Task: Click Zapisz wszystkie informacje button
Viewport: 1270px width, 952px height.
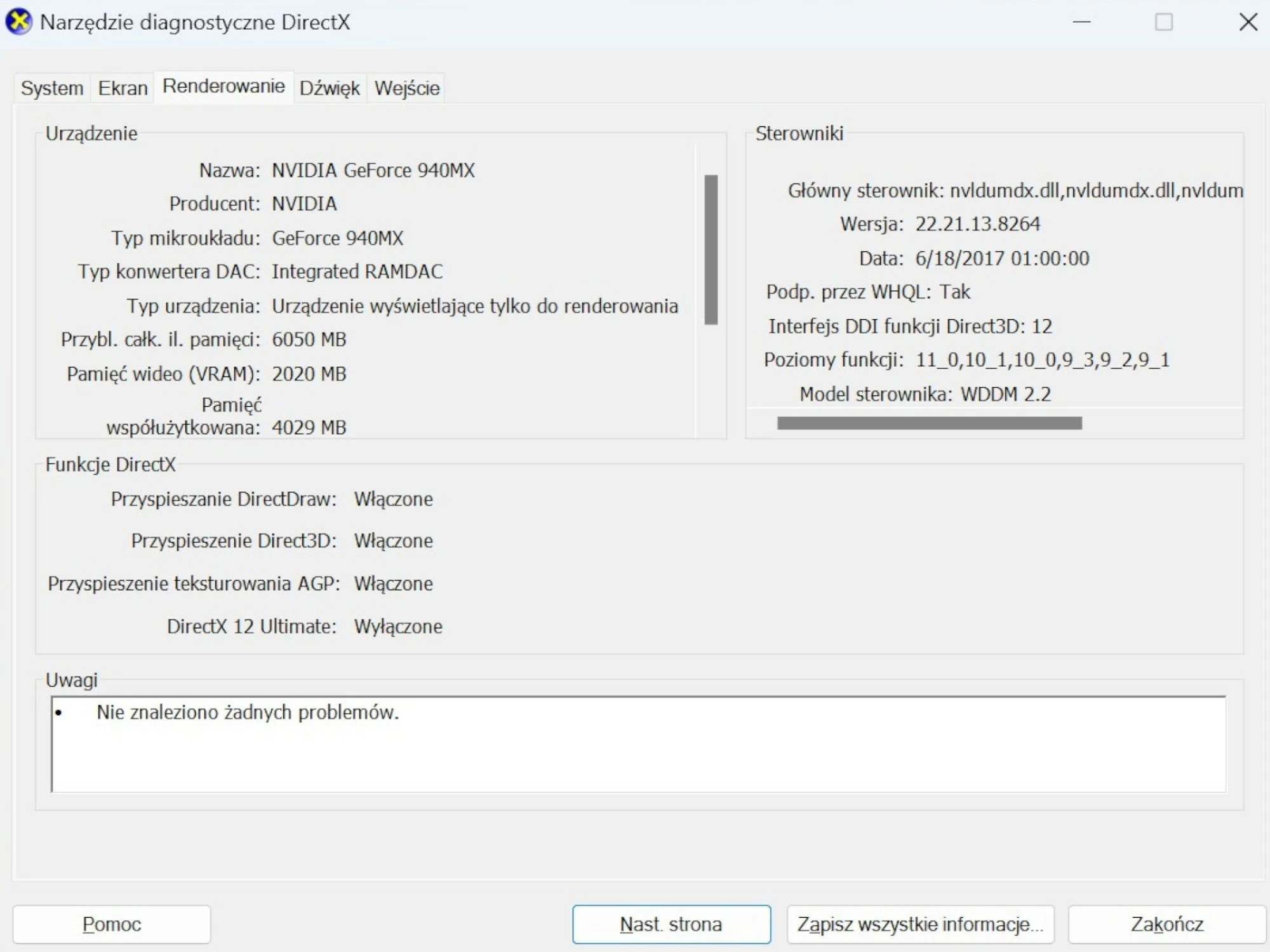Action: [x=918, y=924]
